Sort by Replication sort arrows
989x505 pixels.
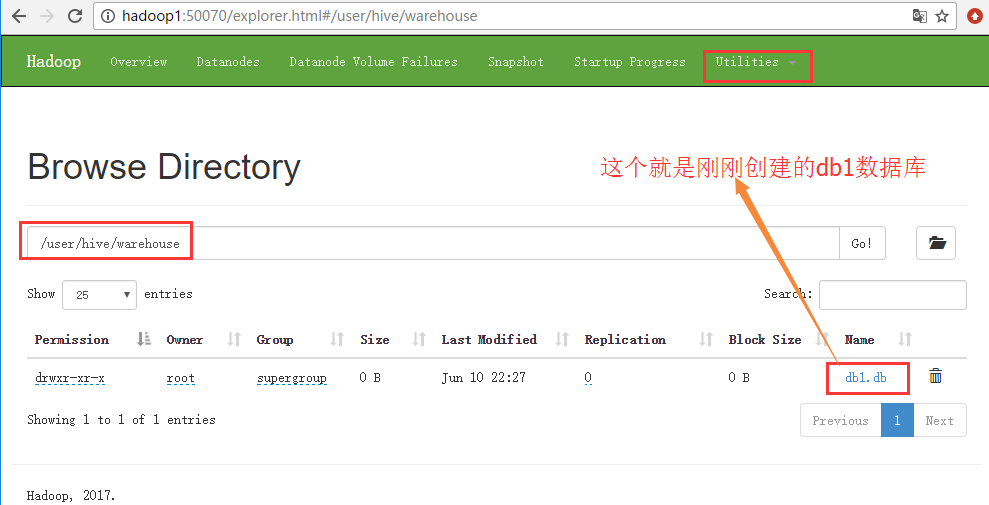pyautogui.click(x=706, y=339)
